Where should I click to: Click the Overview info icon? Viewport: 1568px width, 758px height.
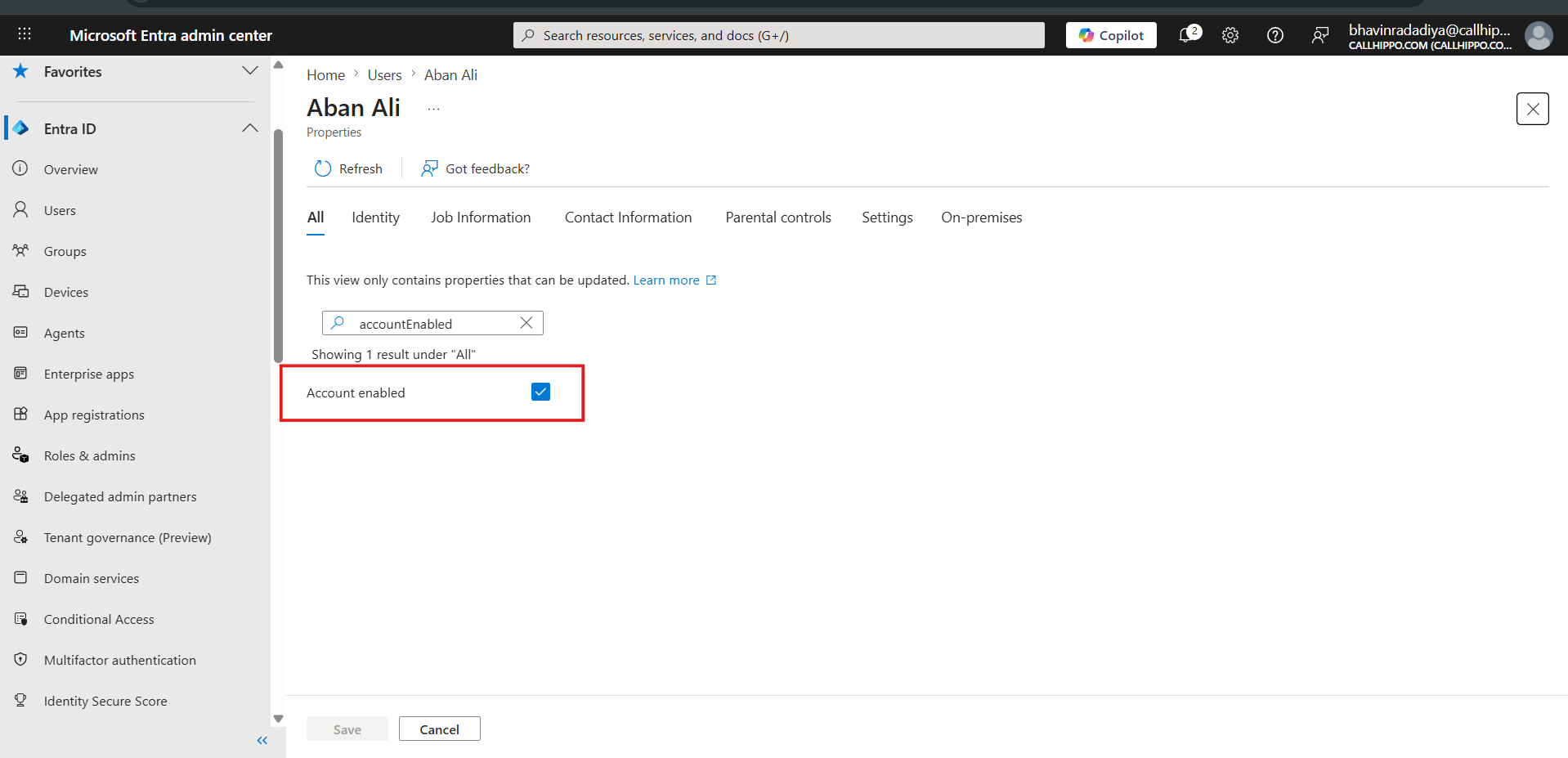pyautogui.click(x=20, y=168)
